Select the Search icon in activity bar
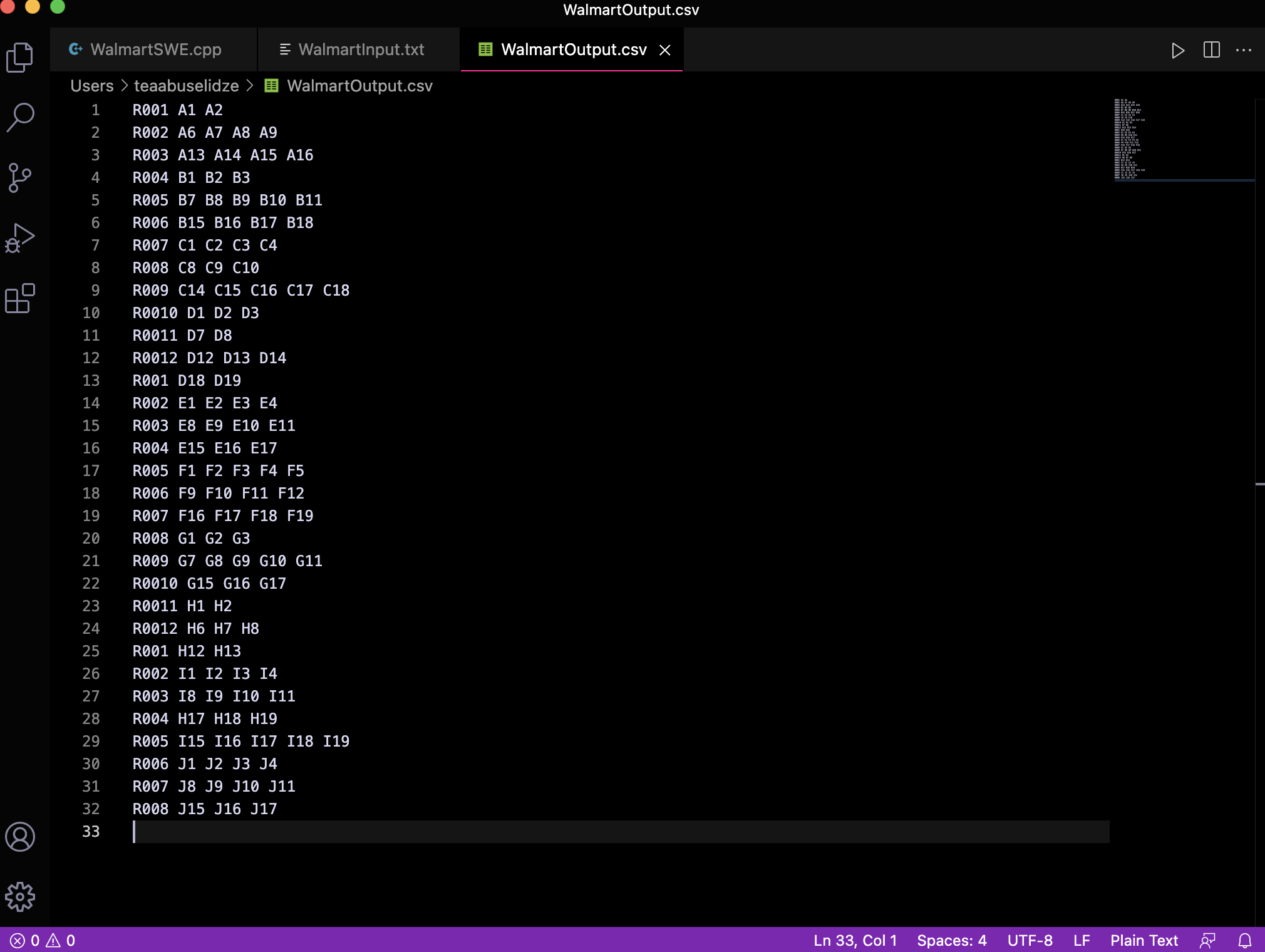Screen dimensions: 1265x952 (20, 116)
